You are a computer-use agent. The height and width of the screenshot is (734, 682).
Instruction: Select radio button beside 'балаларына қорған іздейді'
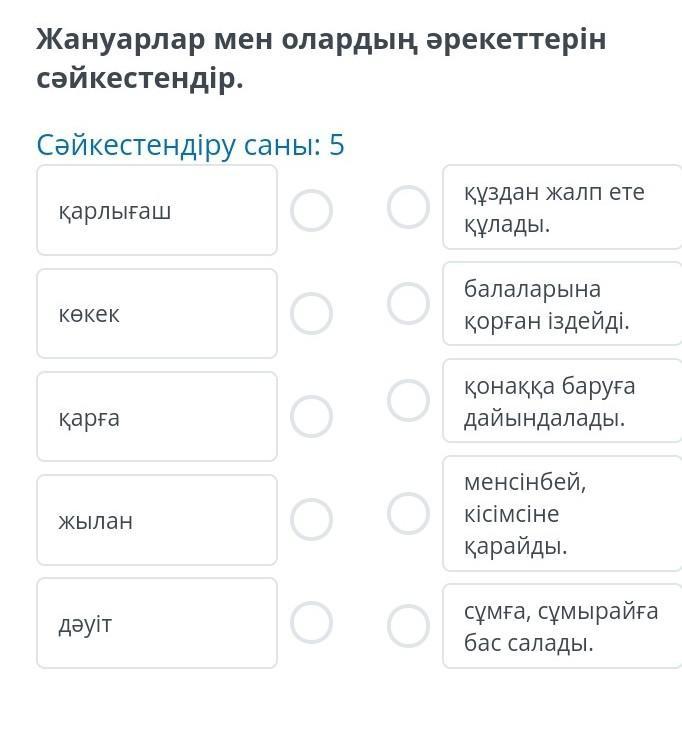[x=408, y=304]
